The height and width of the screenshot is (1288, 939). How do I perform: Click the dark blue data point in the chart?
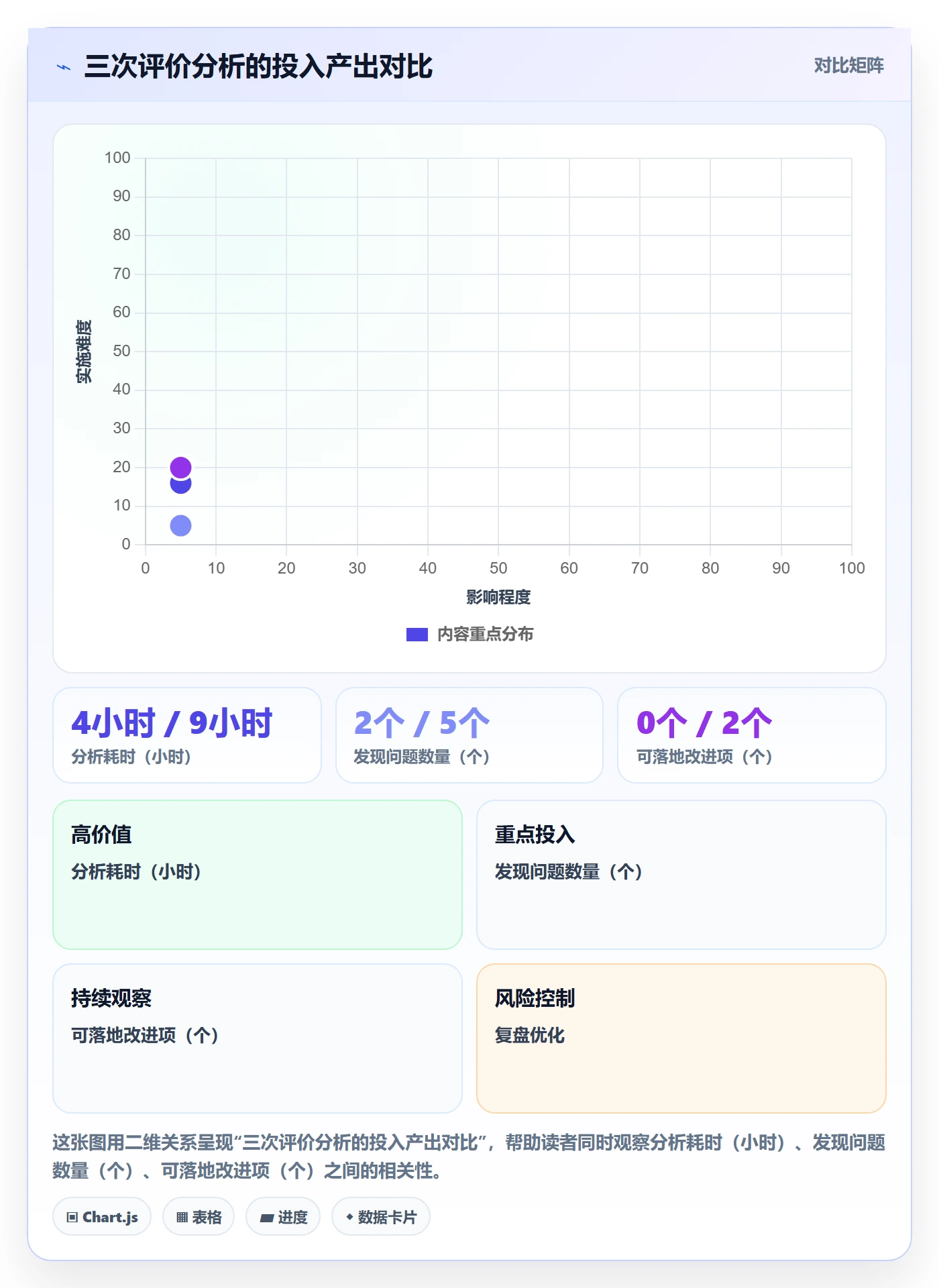click(180, 486)
